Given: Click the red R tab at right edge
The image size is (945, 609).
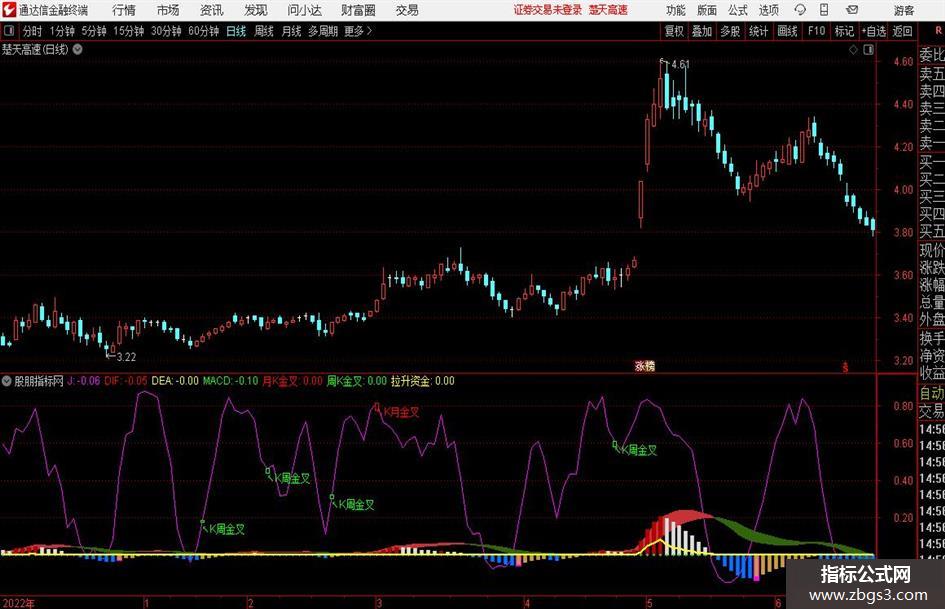Looking at the screenshot, I should click(x=939, y=31).
